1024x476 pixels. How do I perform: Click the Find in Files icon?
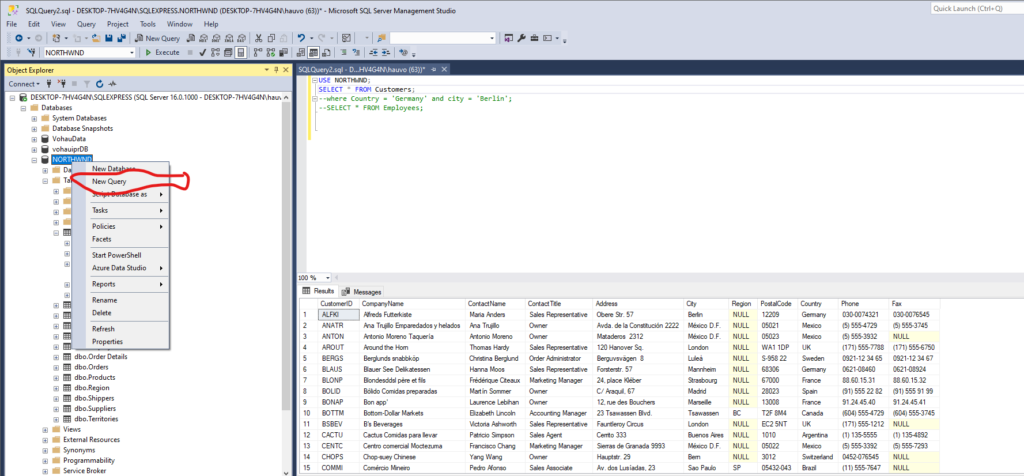pos(381,38)
